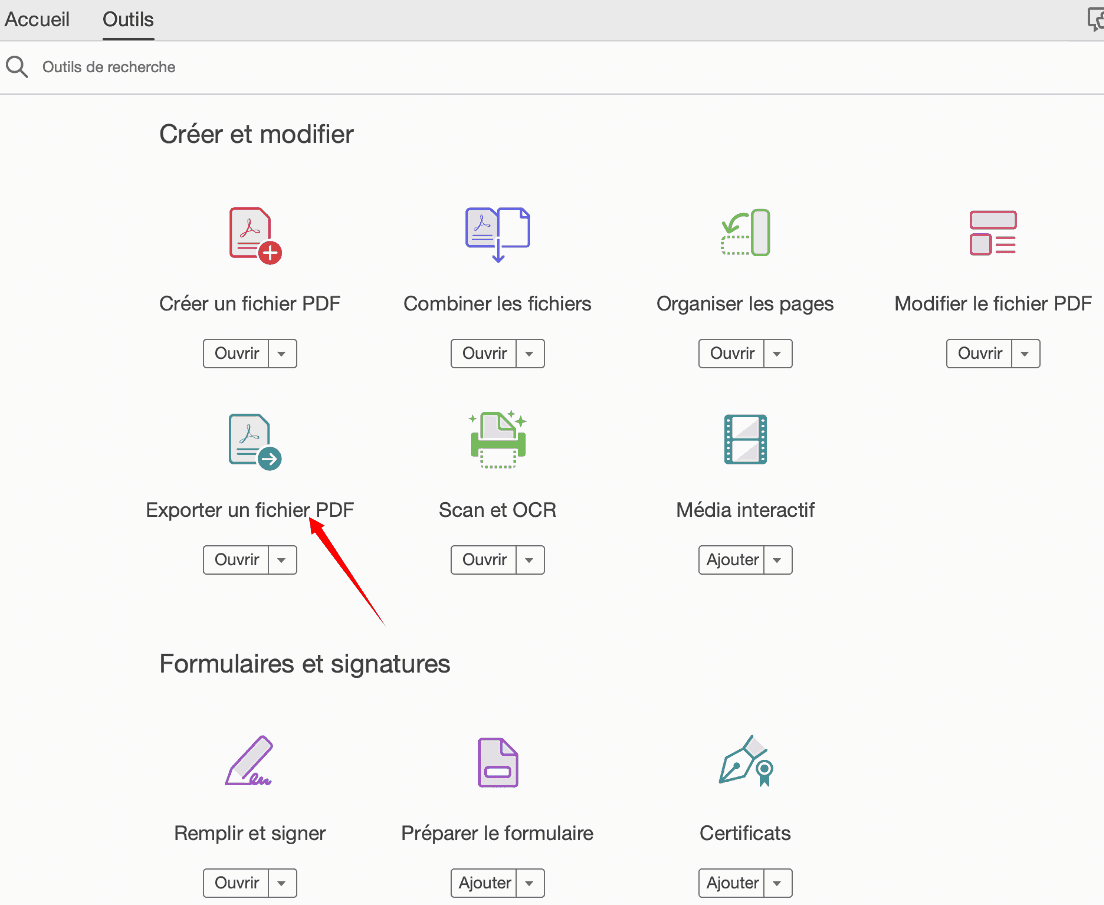Open dropdown arrow for Média interactif Ajouter

click(x=778, y=560)
